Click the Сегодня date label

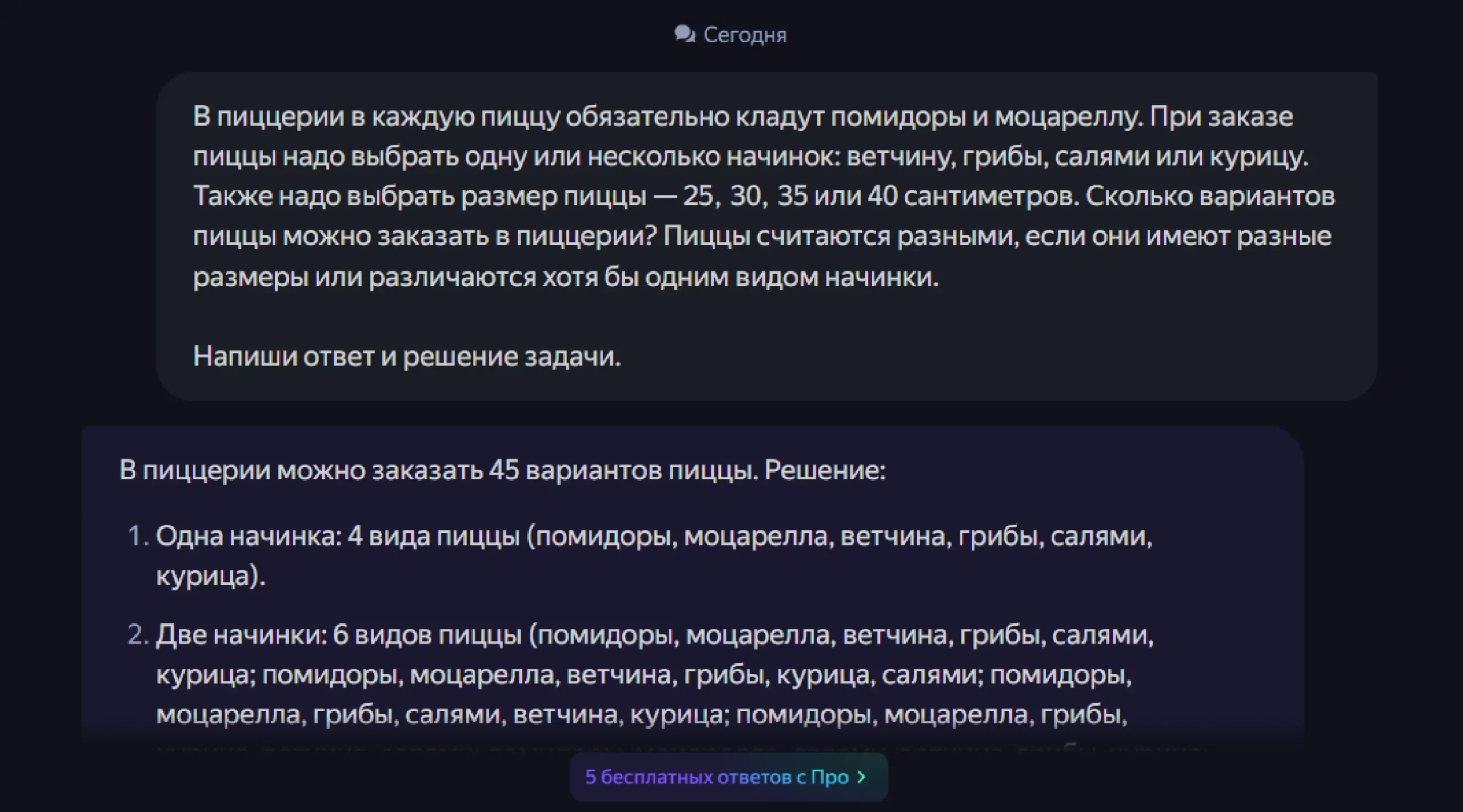(745, 35)
